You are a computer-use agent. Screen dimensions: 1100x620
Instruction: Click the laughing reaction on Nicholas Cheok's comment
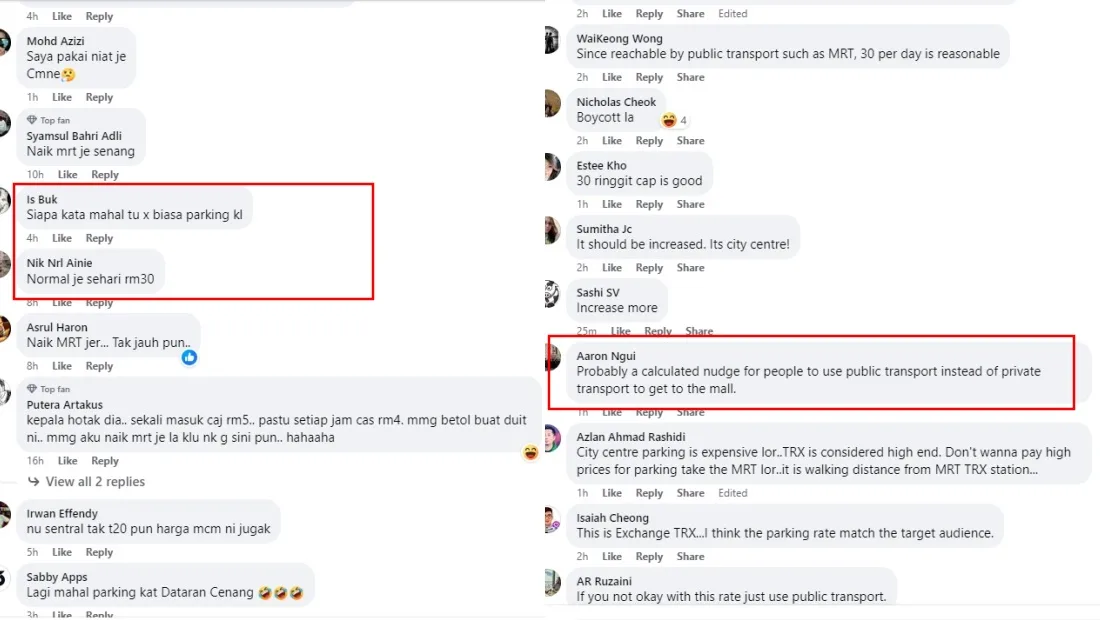(669, 120)
